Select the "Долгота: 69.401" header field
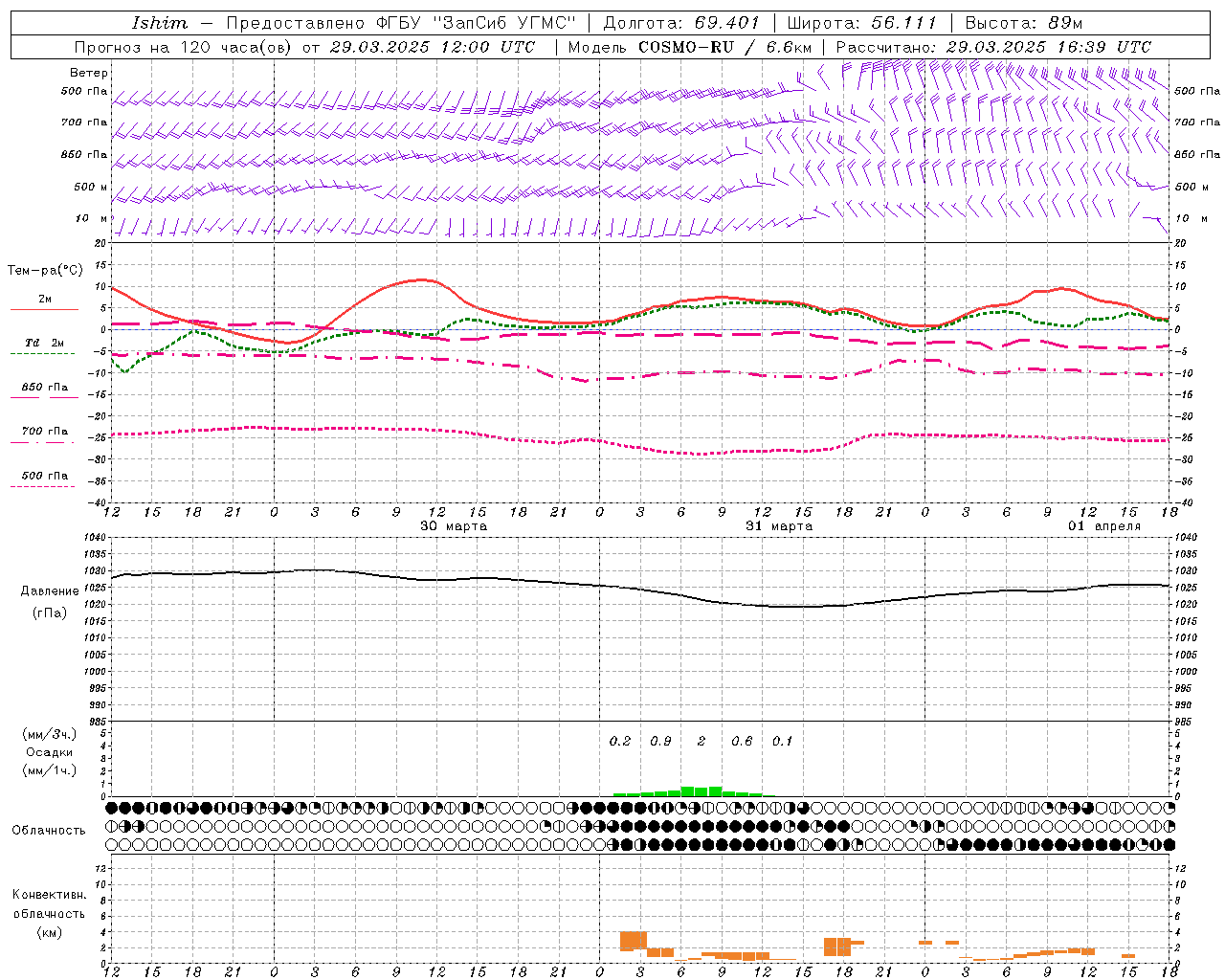Screen dimensions: 1225x980 pyautogui.click(x=681, y=23)
